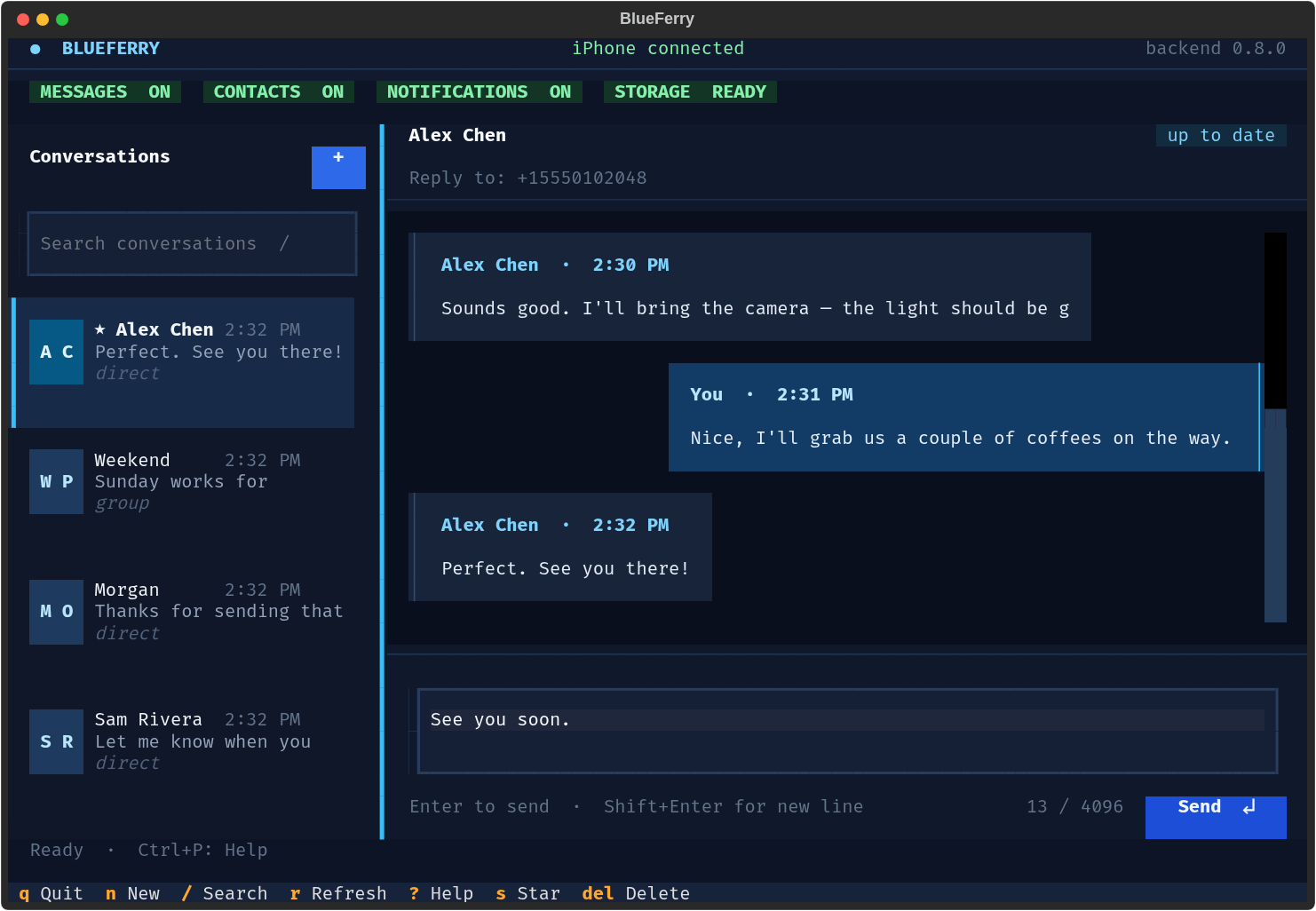Screen dimensions: 1316x911
Task: Choose New in the footer shortcut bar
Action: click(x=132, y=893)
